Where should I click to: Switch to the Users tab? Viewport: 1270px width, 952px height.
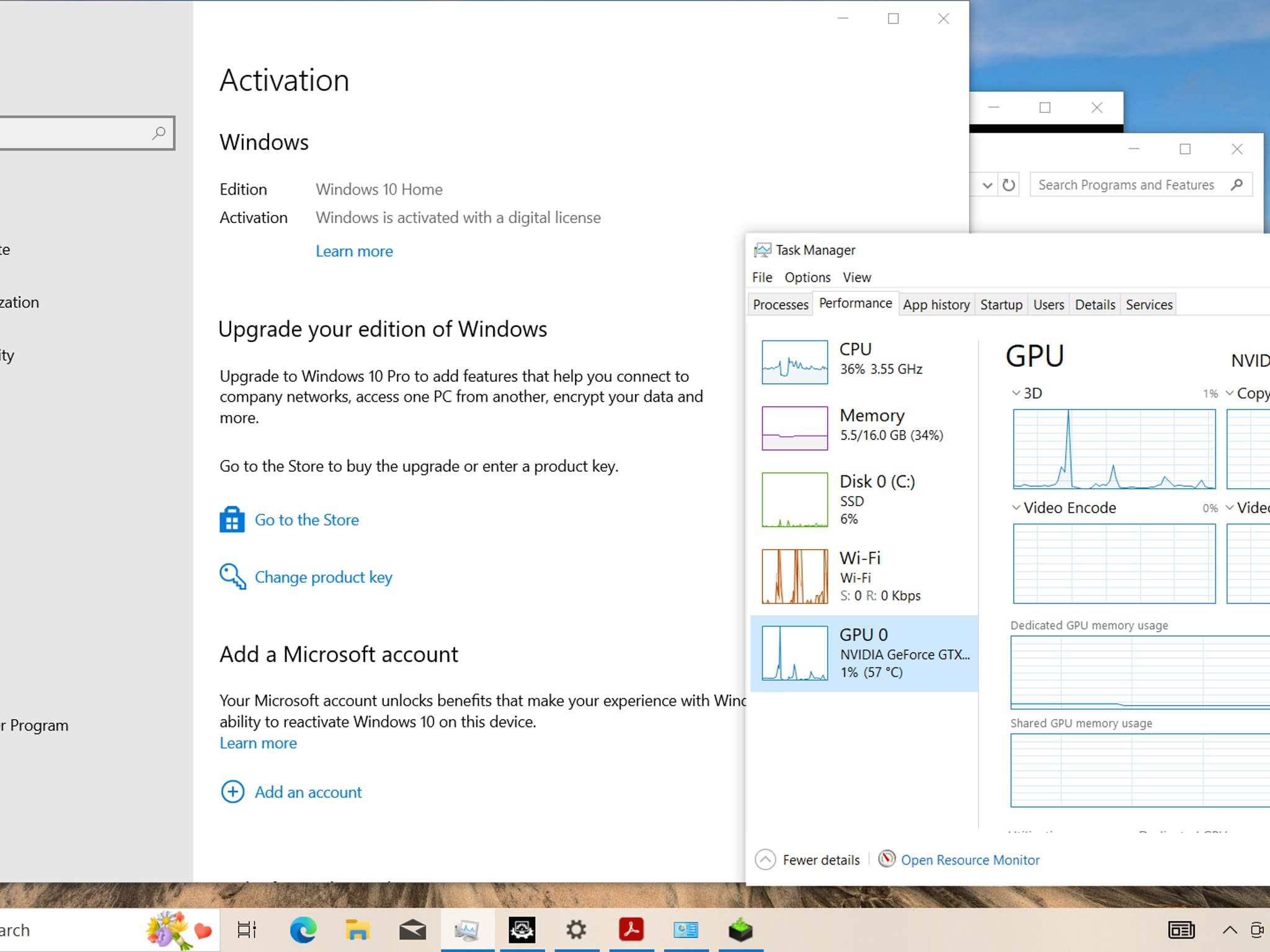1049,304
